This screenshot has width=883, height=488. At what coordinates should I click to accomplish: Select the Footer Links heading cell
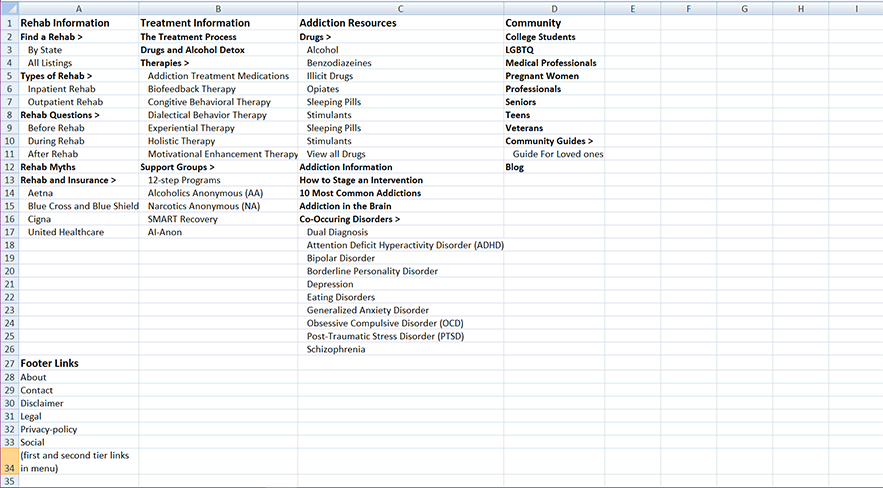[x=49, y=363]
